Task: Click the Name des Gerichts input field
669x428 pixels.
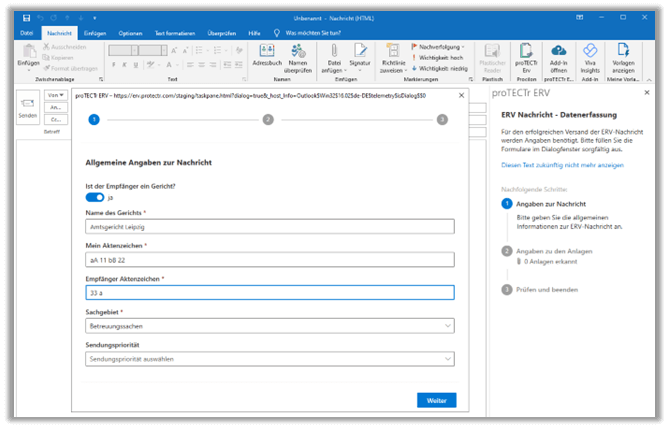Action: [x=269, y=227]
